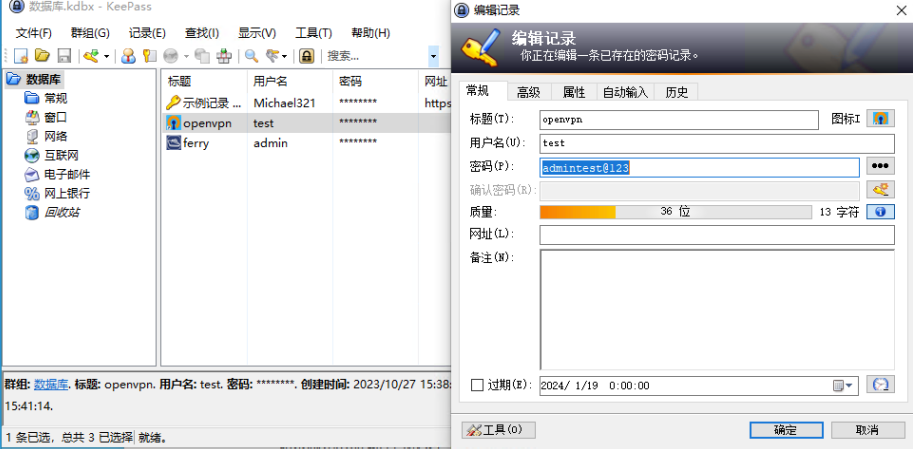Select the 常规 group folder

coord(55,98)
